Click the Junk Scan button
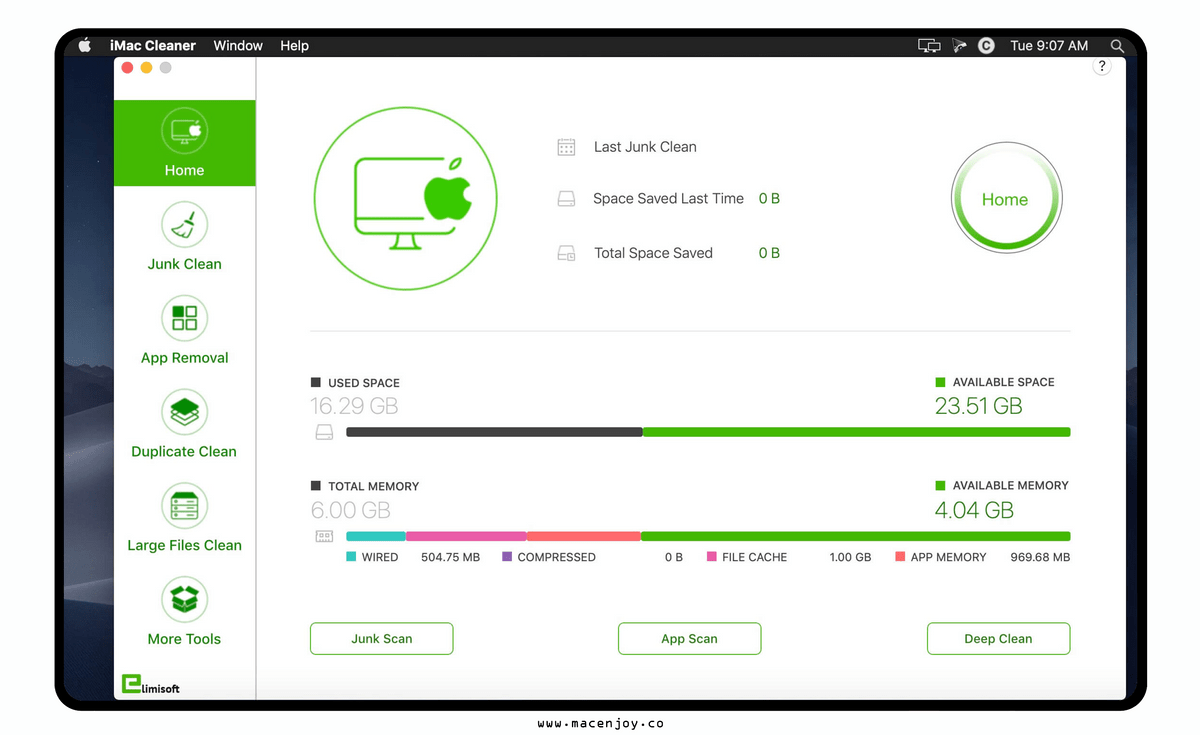Viewport: 1200px width, 735px height. click(x=382, y=639)
